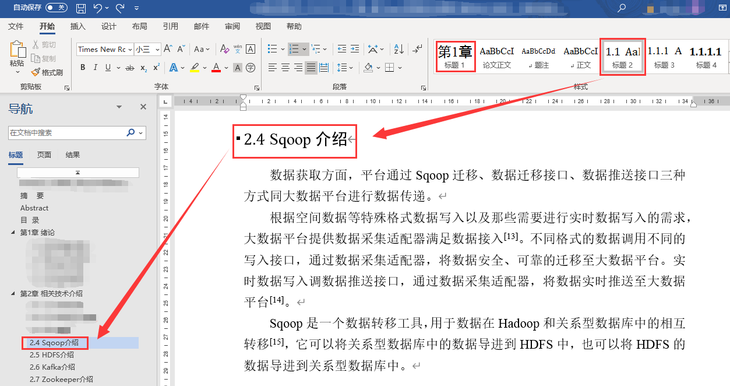Decrease paragraph indent

coord(342,49)
